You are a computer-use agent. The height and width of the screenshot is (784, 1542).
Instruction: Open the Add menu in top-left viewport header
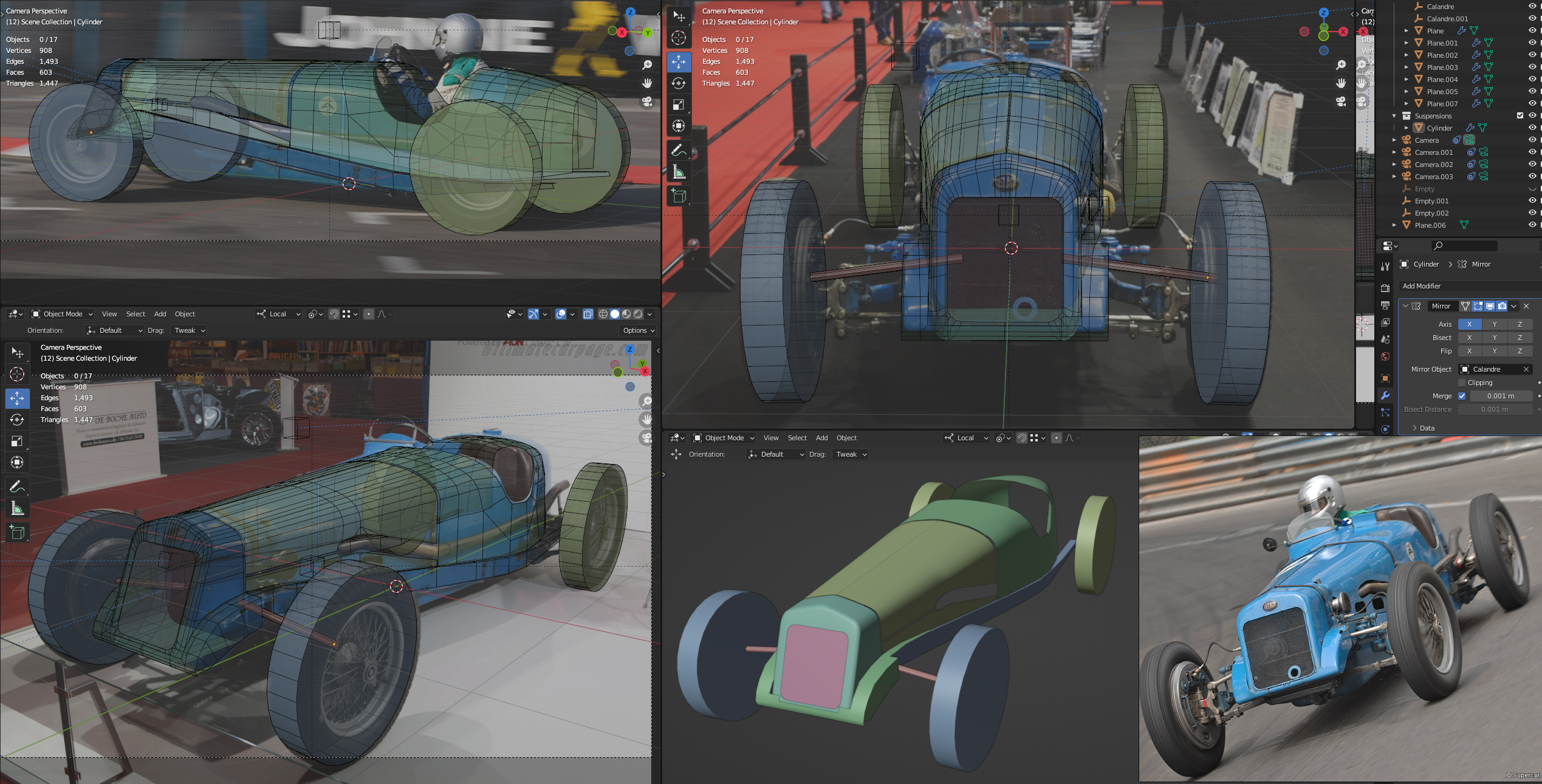click(x=160, y=314)
